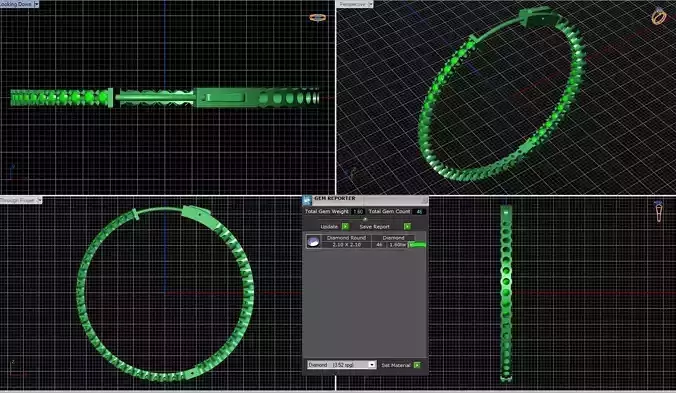
Task: Click the ring orientation icon in Perspective view
Action: (x=659, y=16)
